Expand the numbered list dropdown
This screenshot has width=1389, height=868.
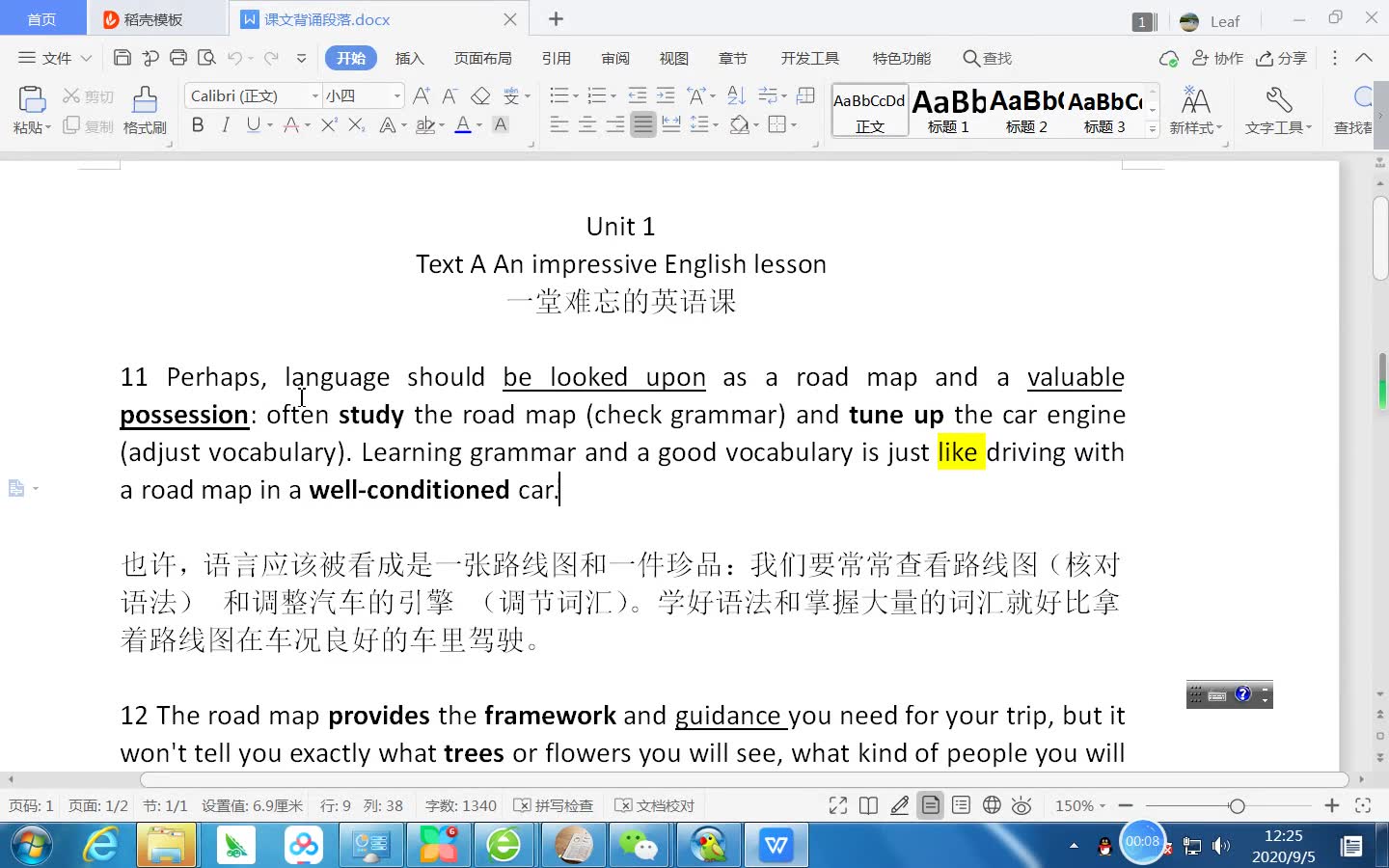613,96
